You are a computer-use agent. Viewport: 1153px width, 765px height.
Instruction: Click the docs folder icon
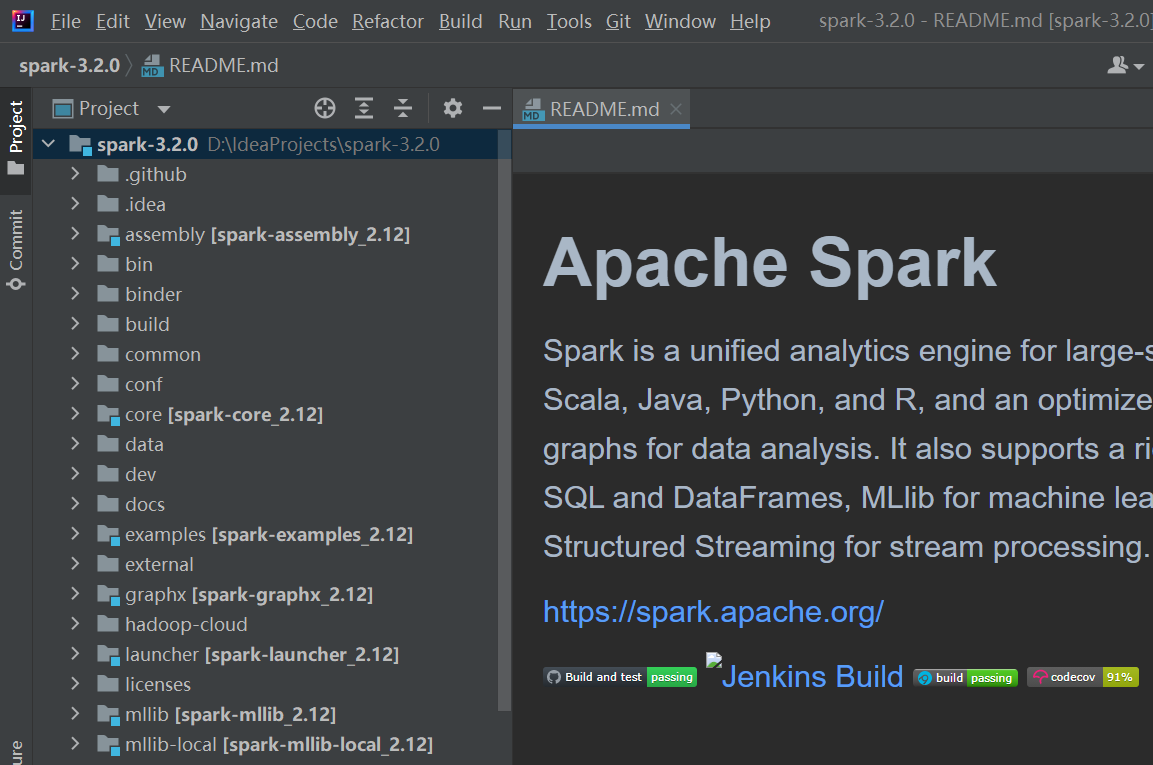[108, 505]
